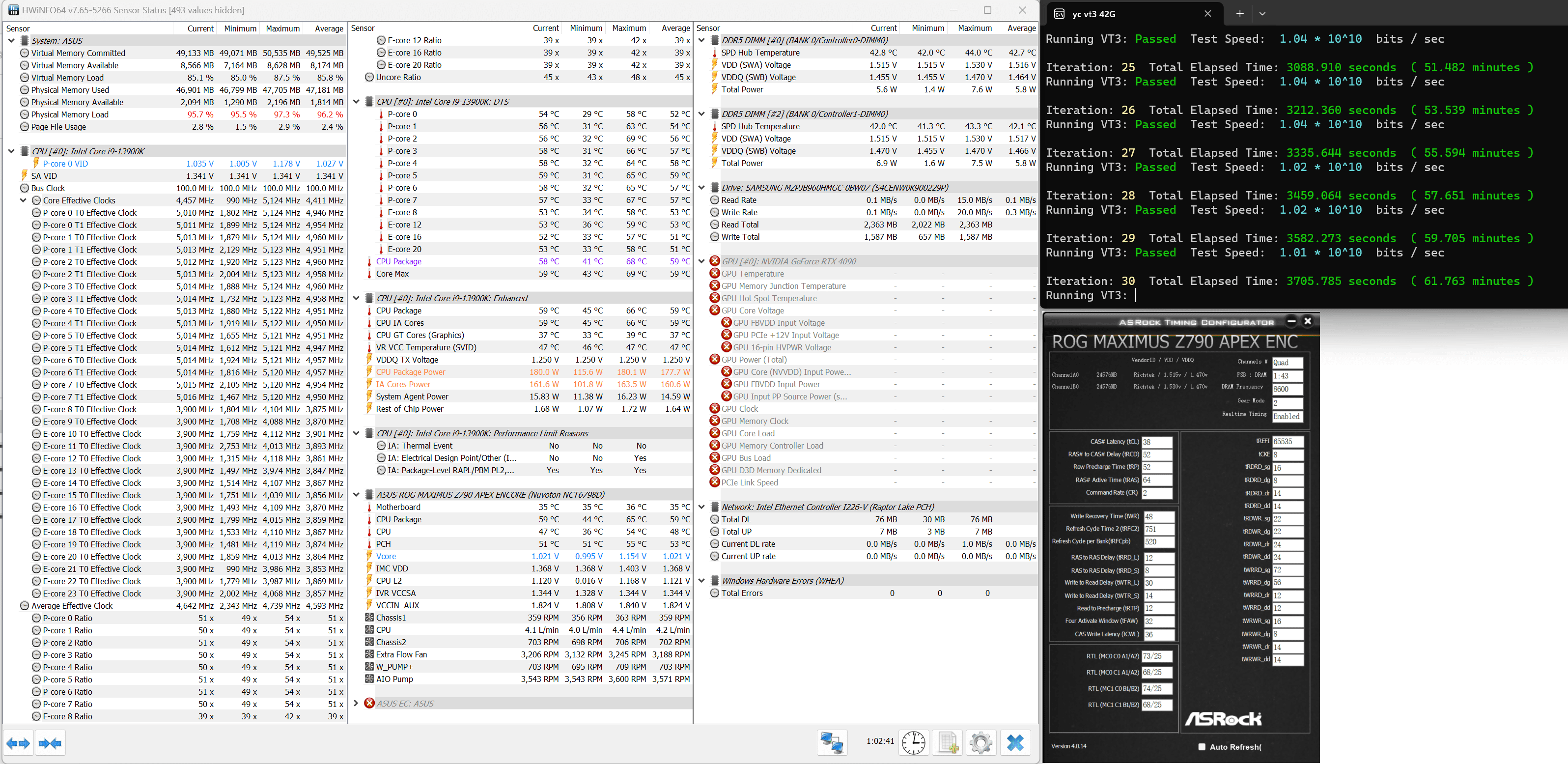Open HWiNFO sensor settings gear

pos(980,743)
